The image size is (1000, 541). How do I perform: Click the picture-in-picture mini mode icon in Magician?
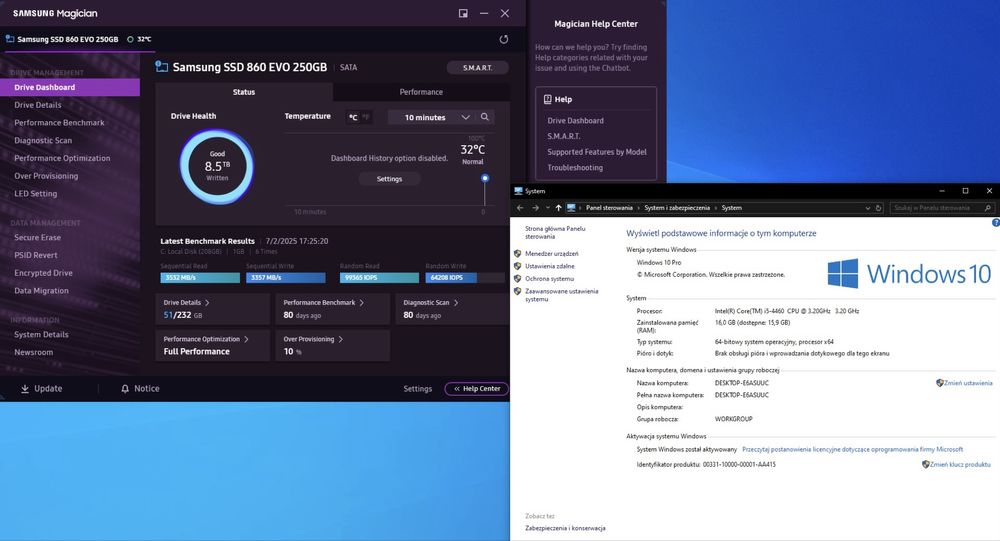point(463,13)
